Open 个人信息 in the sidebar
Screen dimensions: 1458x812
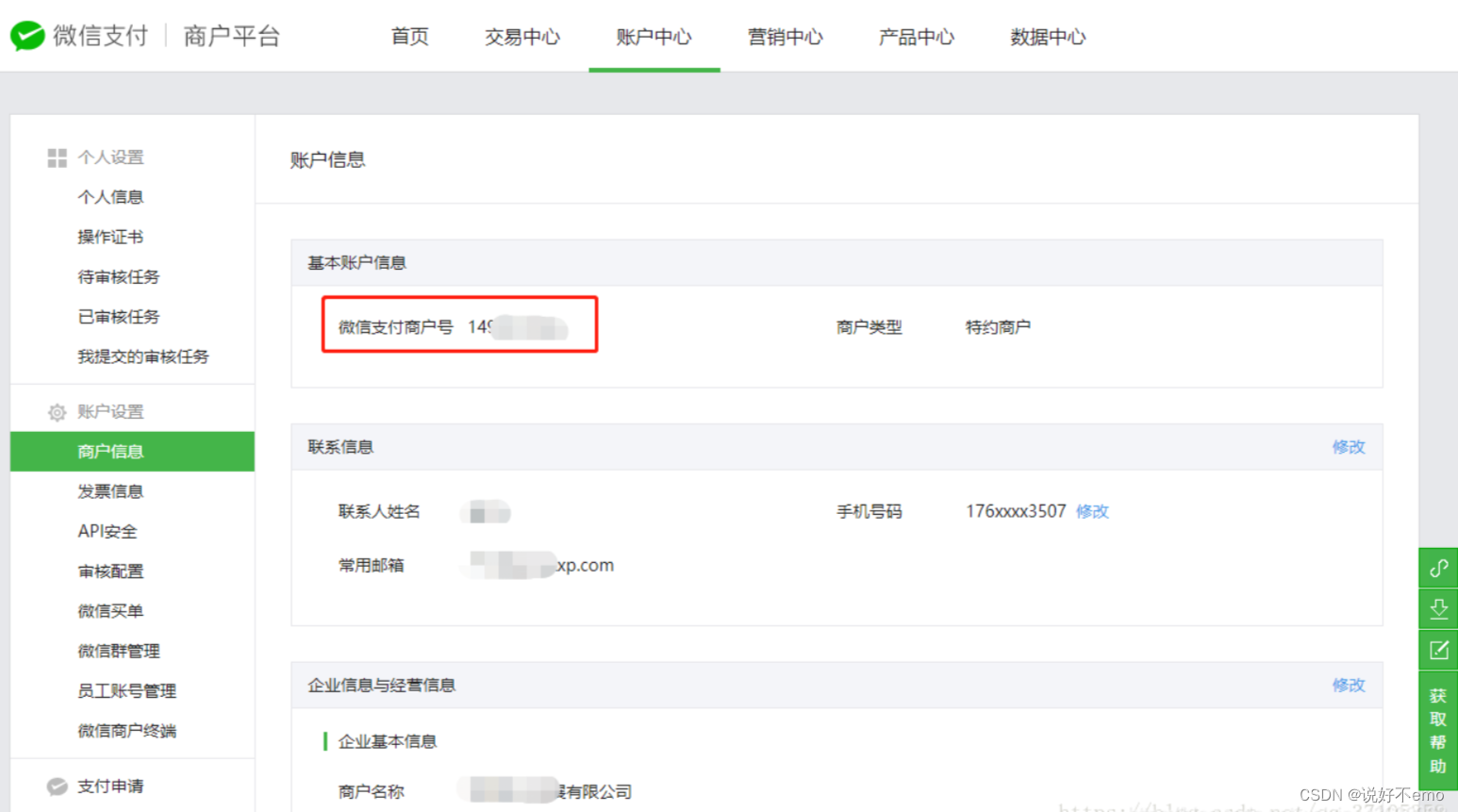(x=110, y=197)
